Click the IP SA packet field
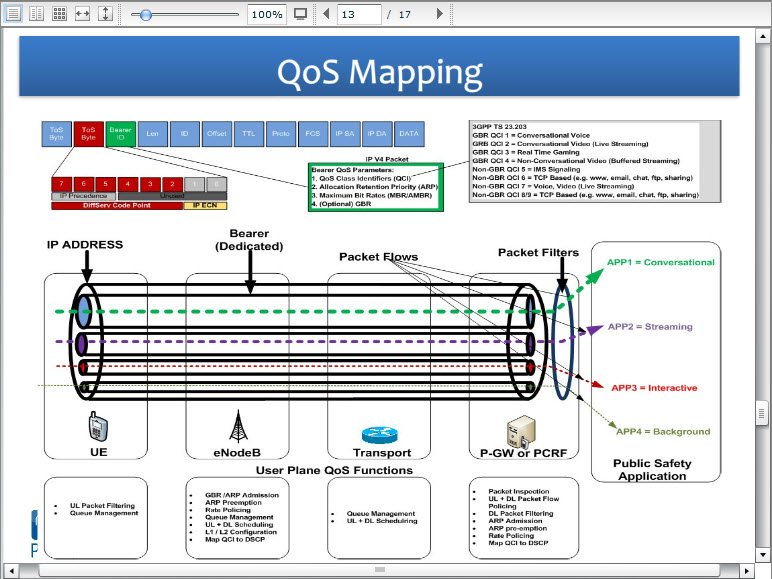 click(x=345, y=134)
